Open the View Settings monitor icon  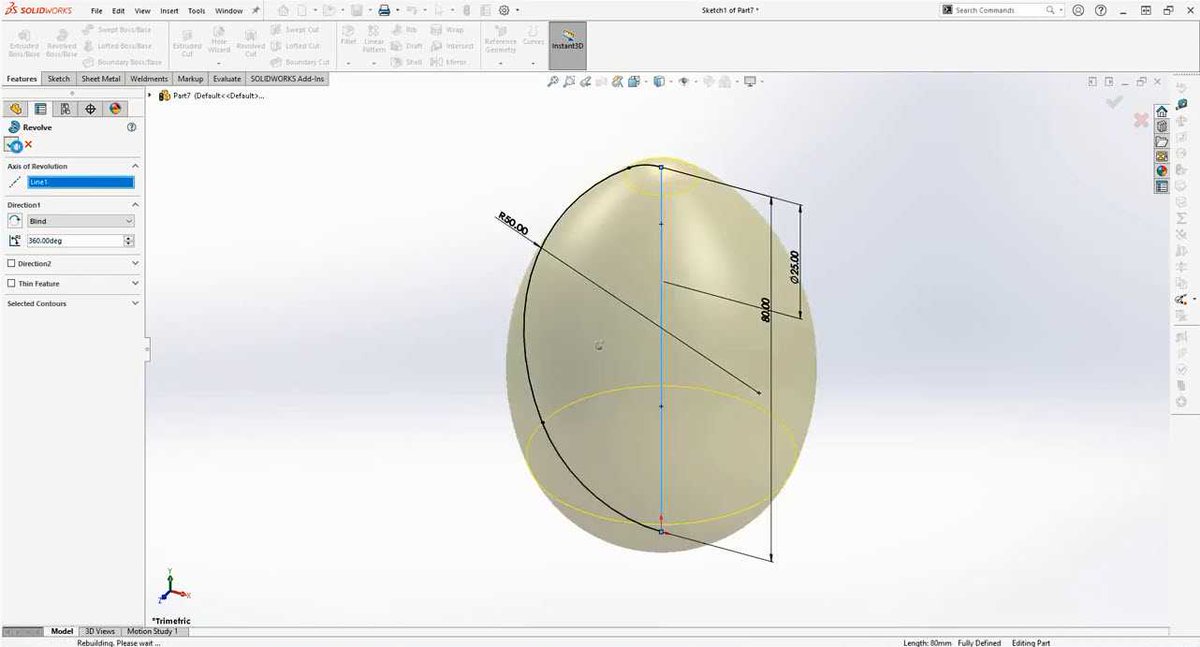(751, 82)
